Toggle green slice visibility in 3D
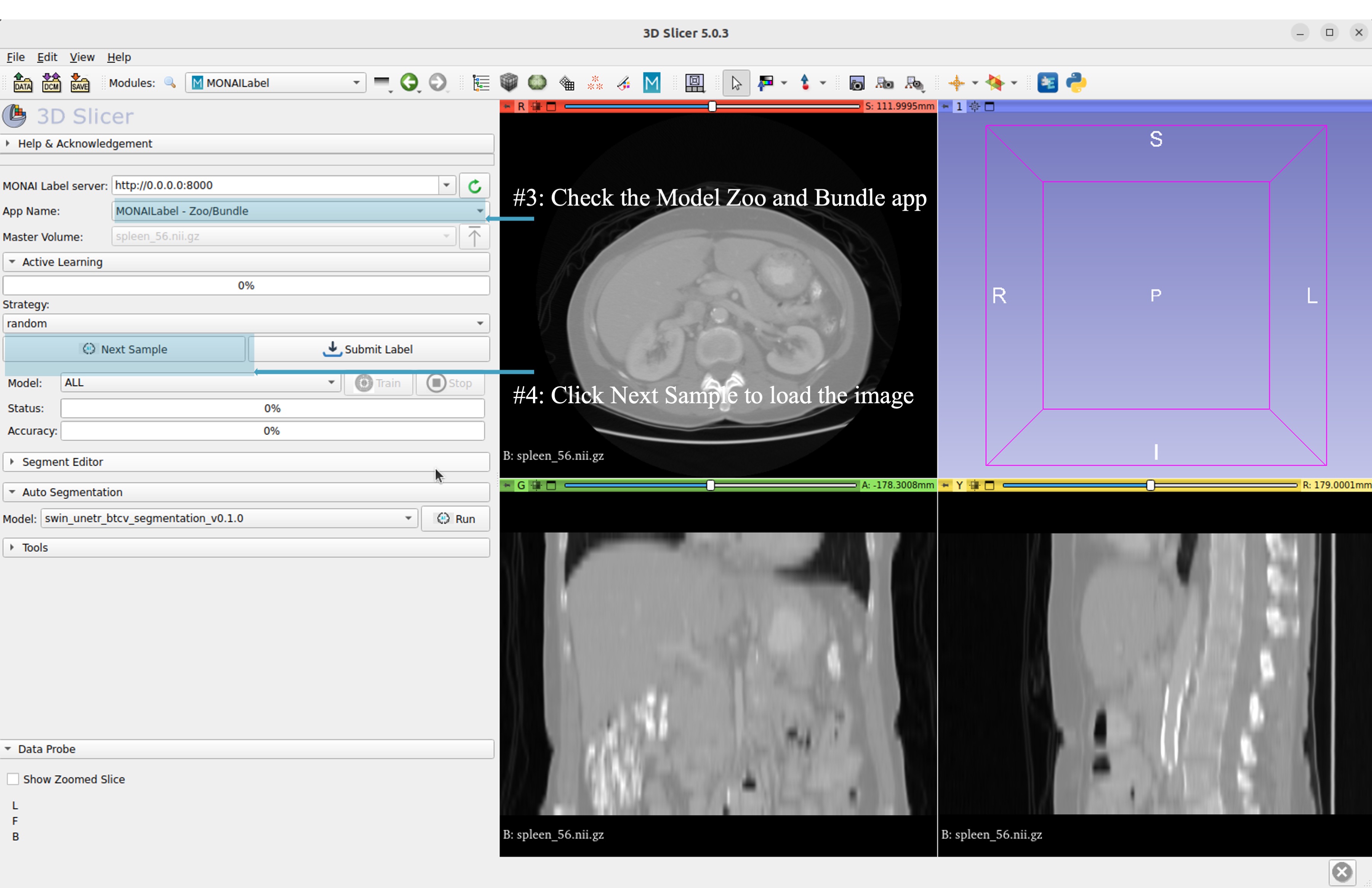Image resolution: width=1372 pixels, height=888 pixels. [x=536, y=485]
